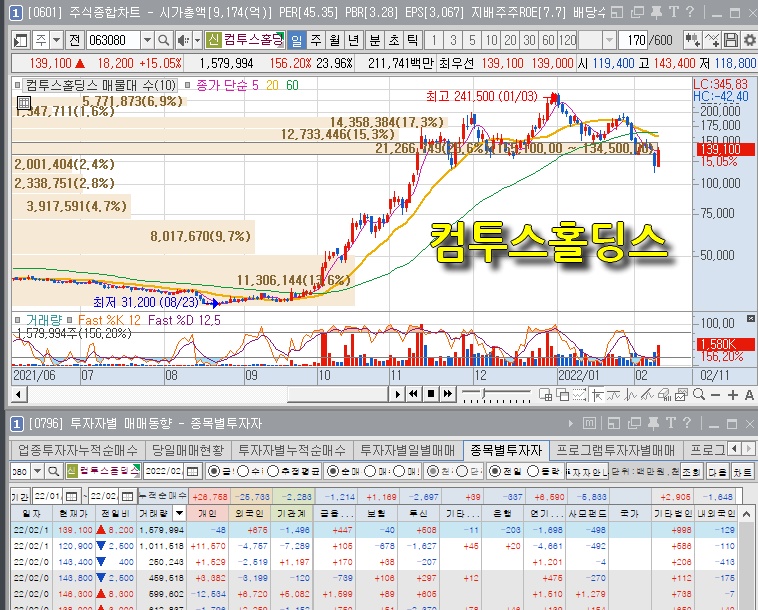758x610 pixels.
Task: Adjust the chart playback speed slider
Action: click(x=484, y=393)
